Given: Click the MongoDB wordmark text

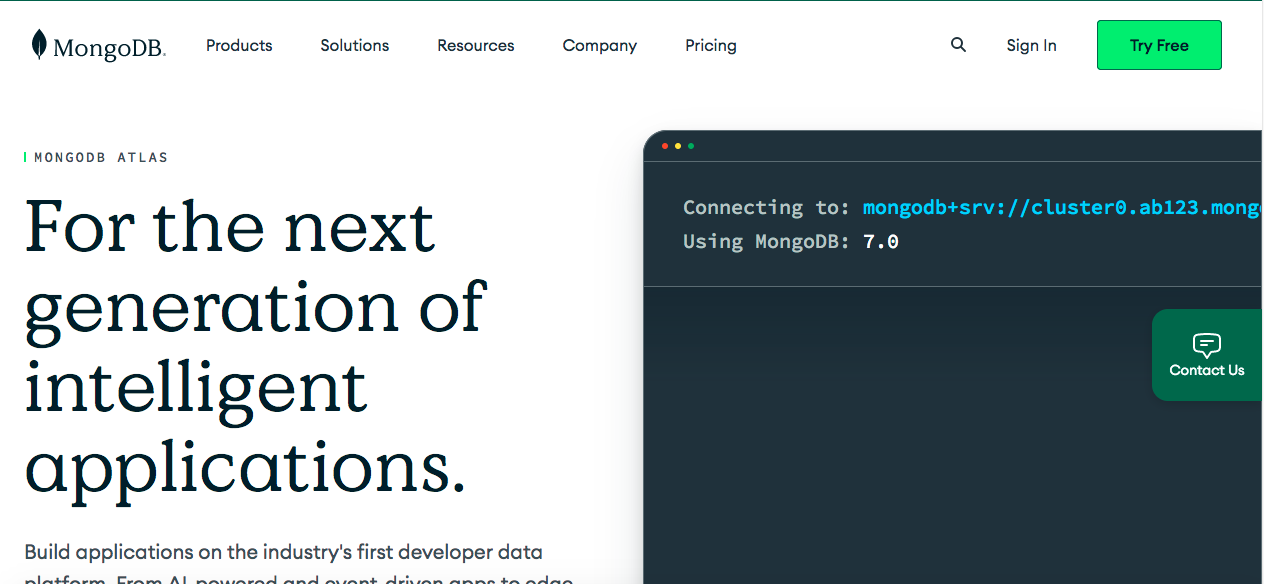Looking at the screenshot, I should click(109, 47).
